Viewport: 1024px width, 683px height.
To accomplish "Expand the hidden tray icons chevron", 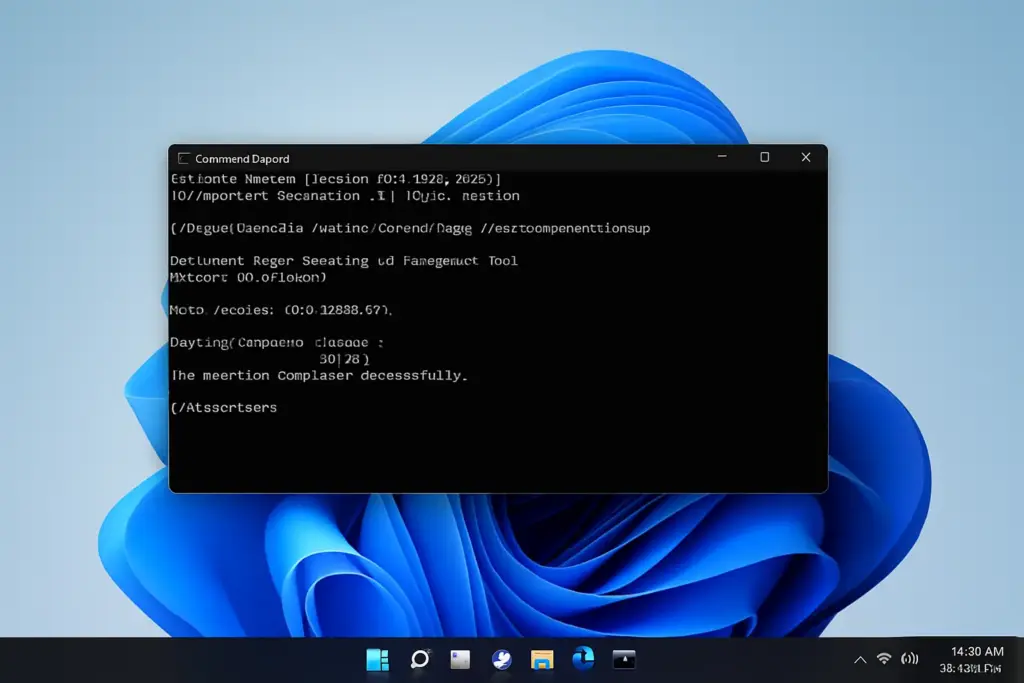I will click(860, 659).
